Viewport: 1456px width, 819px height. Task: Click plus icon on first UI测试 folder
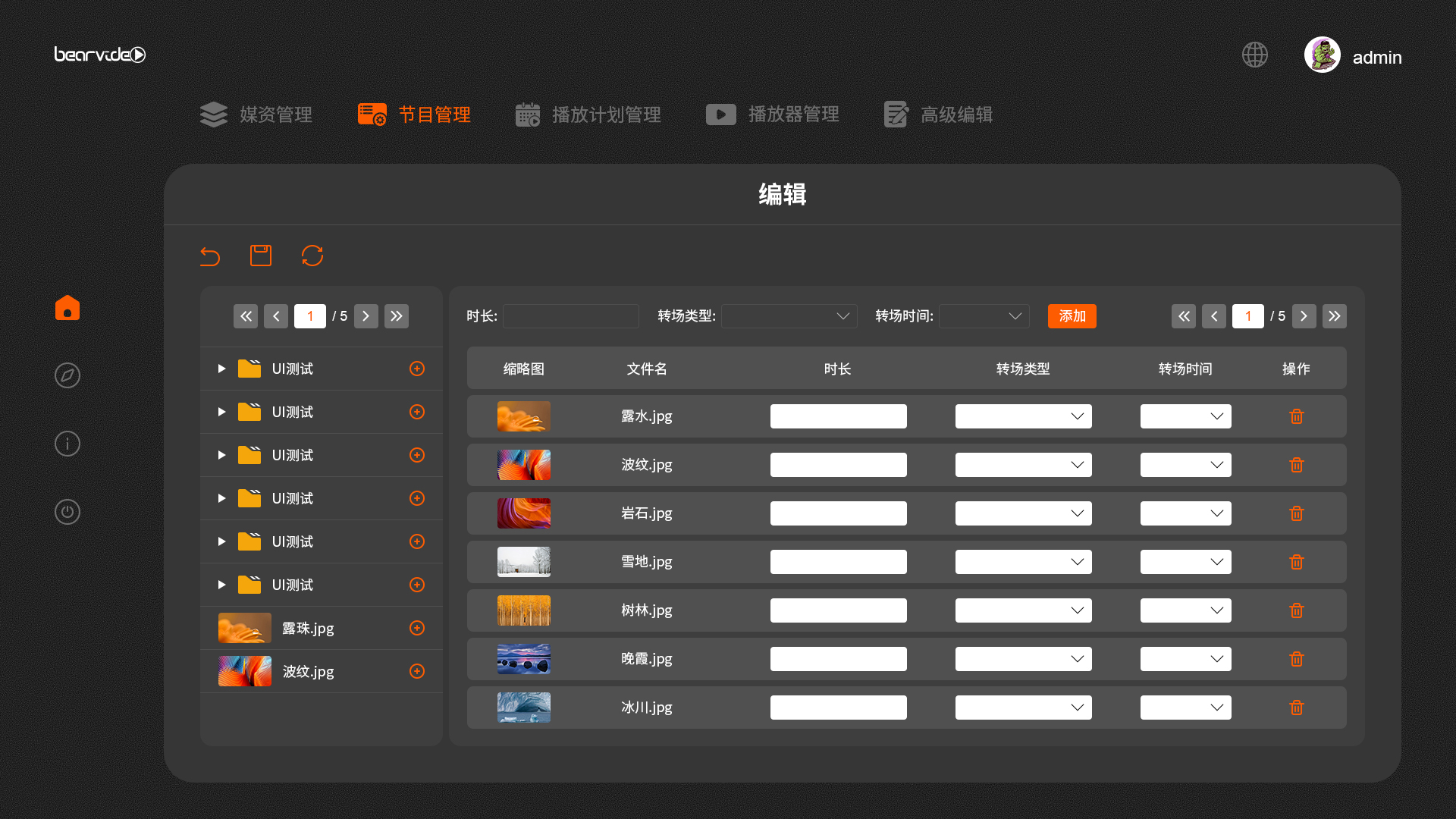417,369
